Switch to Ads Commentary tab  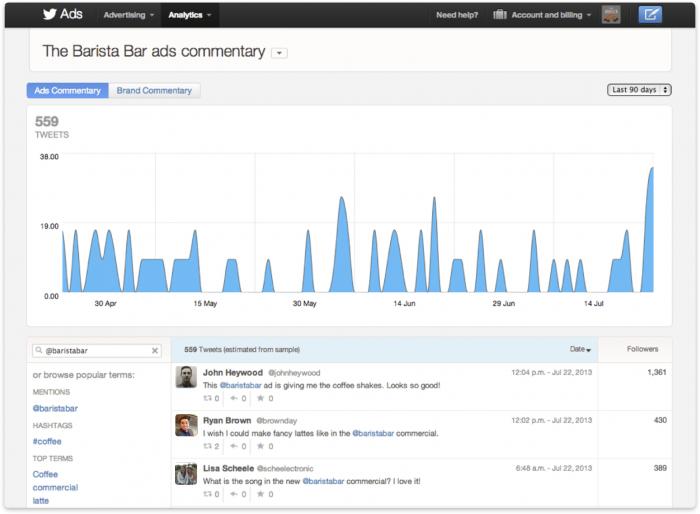(67, 90)
